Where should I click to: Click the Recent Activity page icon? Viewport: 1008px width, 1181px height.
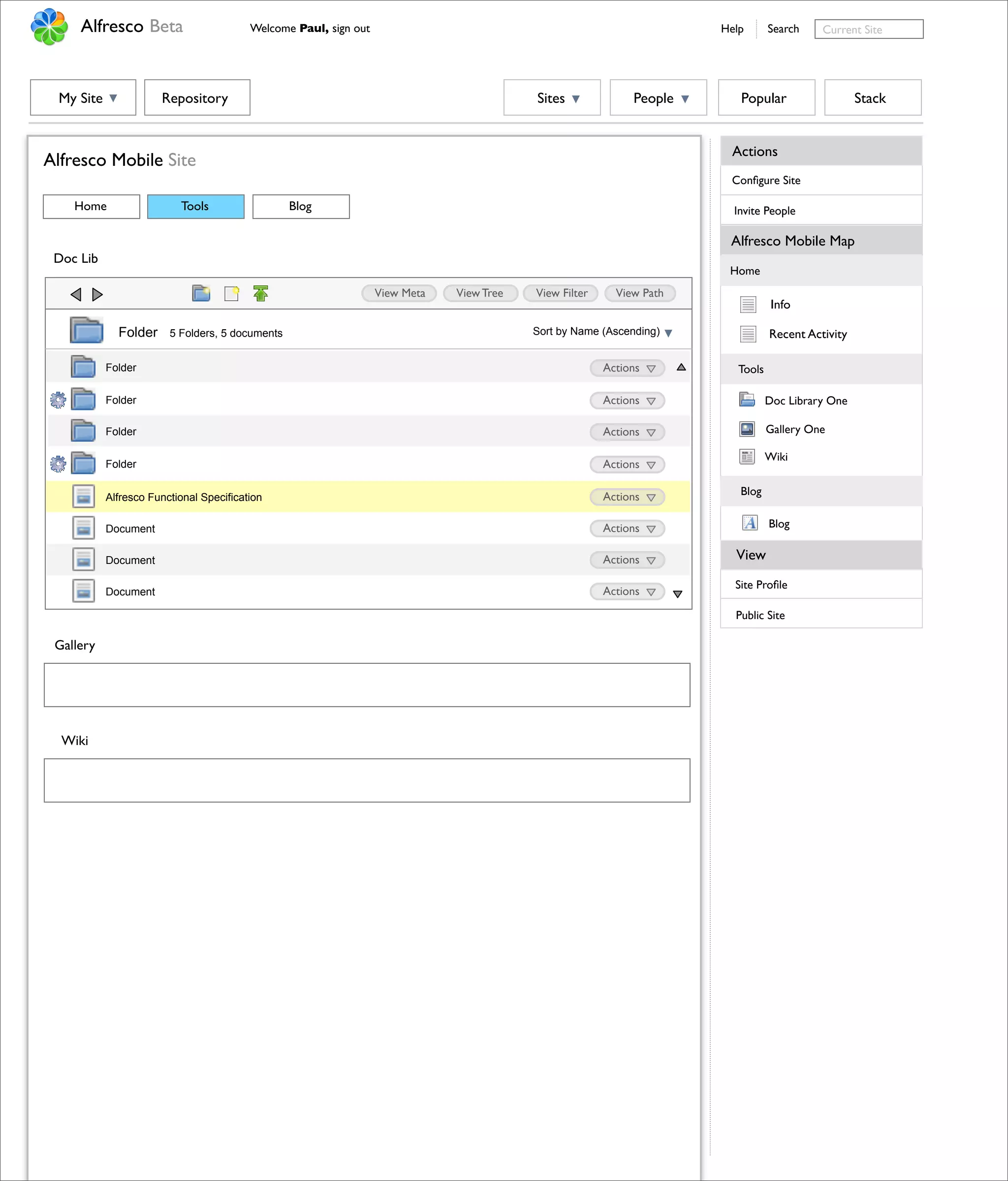coord(748,334)
